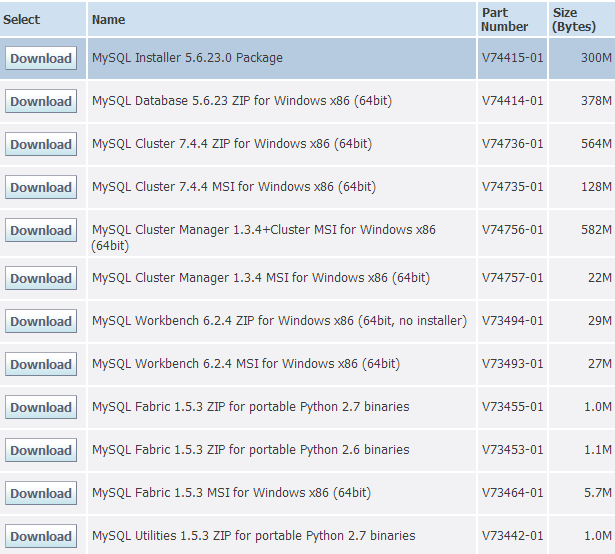The image size is (615, 554).
Task: Download Fabric 1.5.3 ZIP for Python 2.6
Action: pos(41,450)
